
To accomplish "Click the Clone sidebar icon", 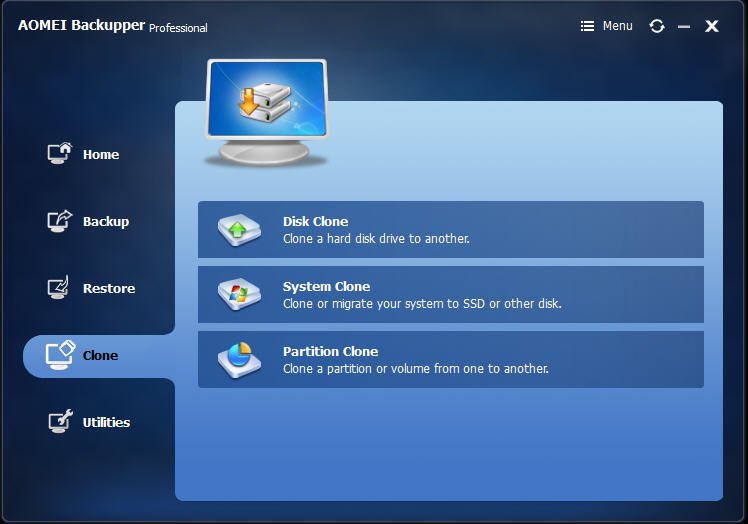I will (60, 355).
